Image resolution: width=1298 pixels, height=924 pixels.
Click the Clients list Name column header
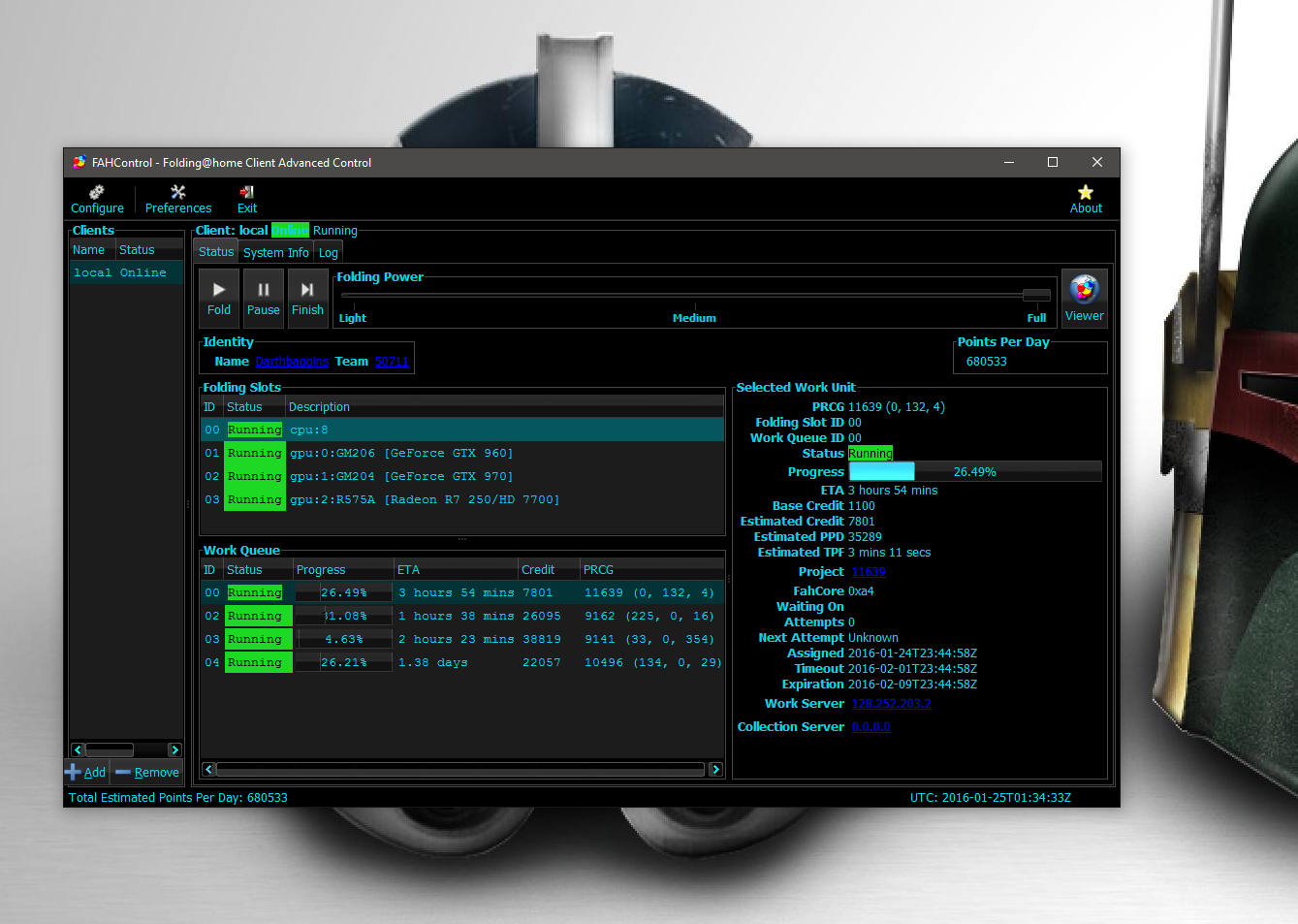92,250
